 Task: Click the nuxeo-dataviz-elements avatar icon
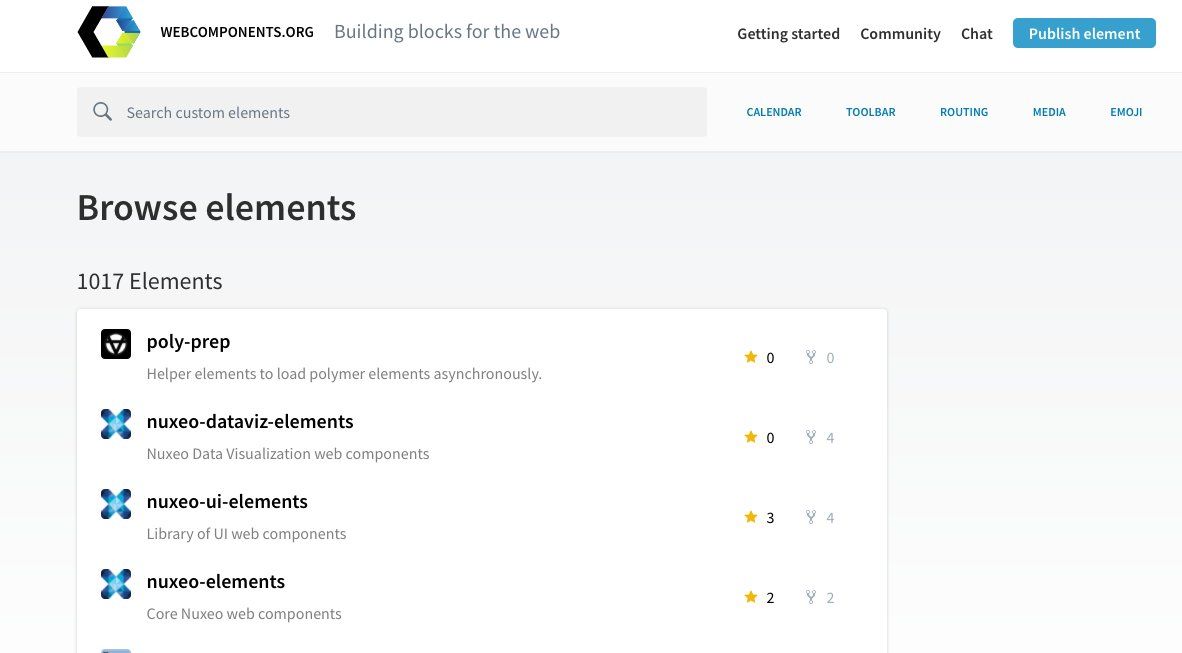(116, 424)
